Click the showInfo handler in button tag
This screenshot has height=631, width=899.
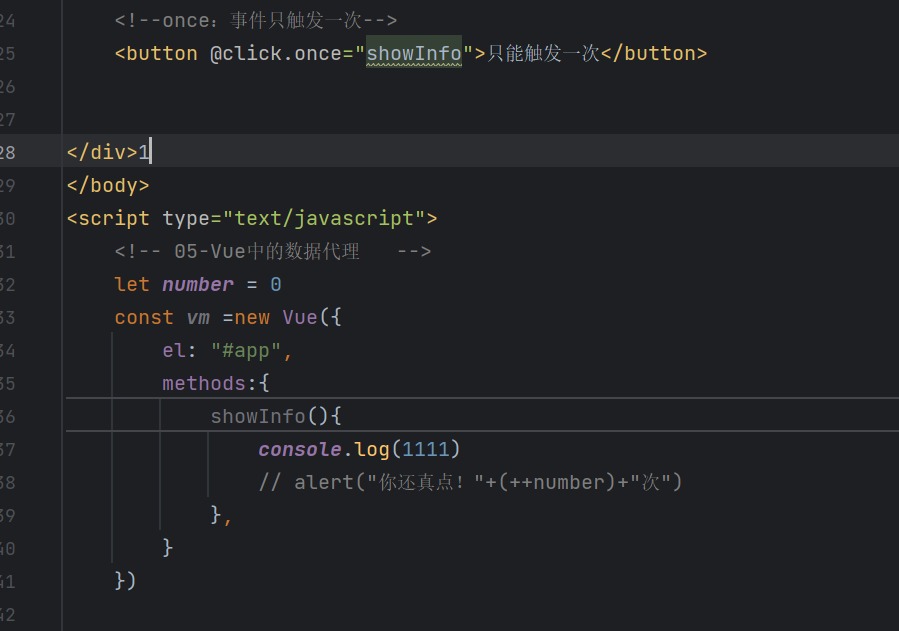click(x=414, y=53)
